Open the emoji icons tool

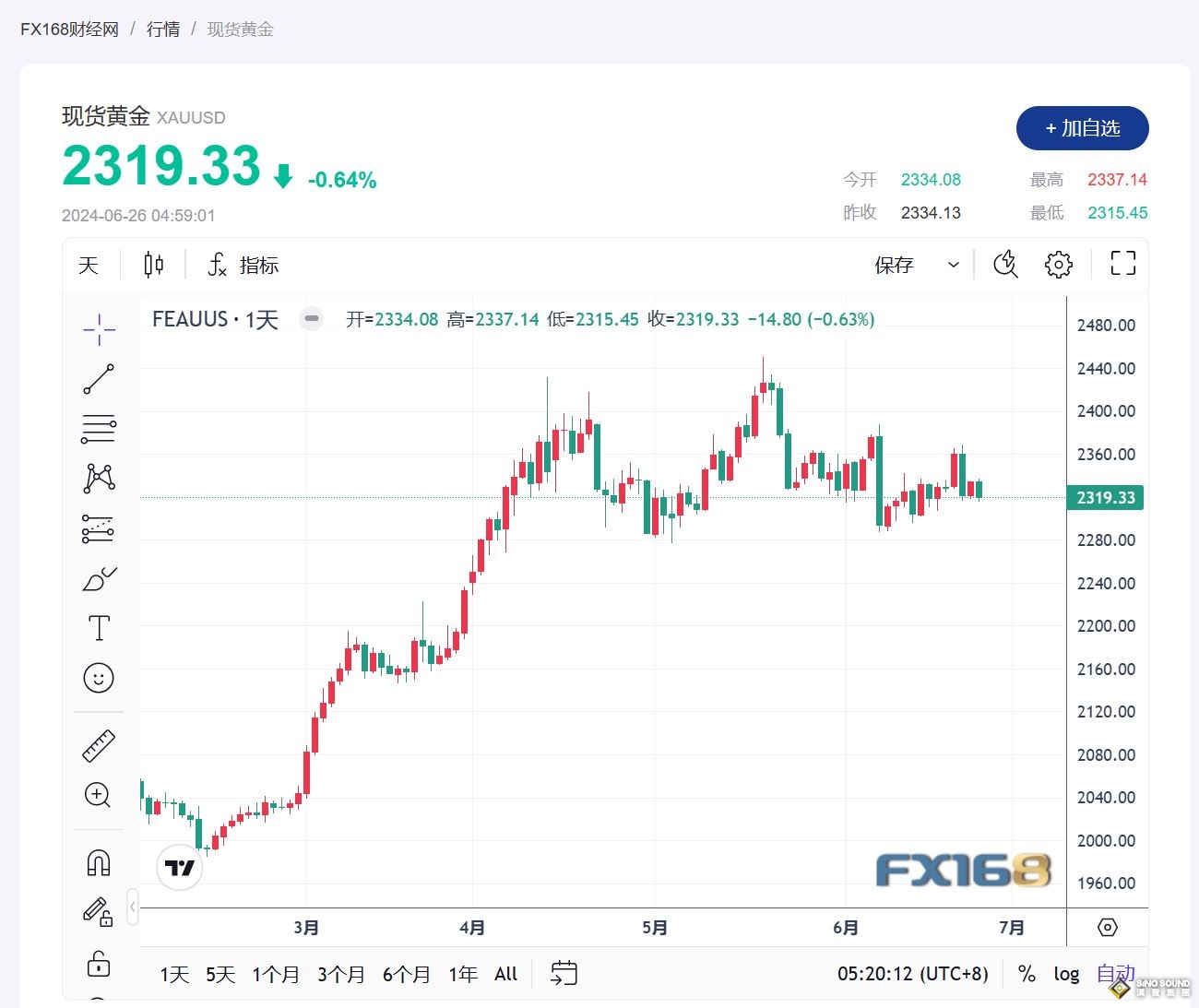(99, 678)
